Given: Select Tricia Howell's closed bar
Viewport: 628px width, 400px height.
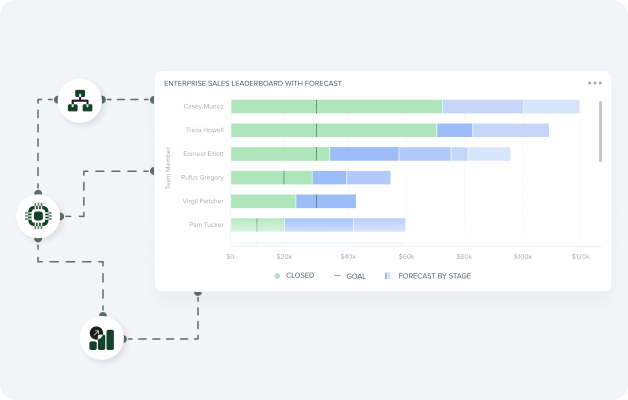Looking at the screenshot, I should click(x=333, y=130).
